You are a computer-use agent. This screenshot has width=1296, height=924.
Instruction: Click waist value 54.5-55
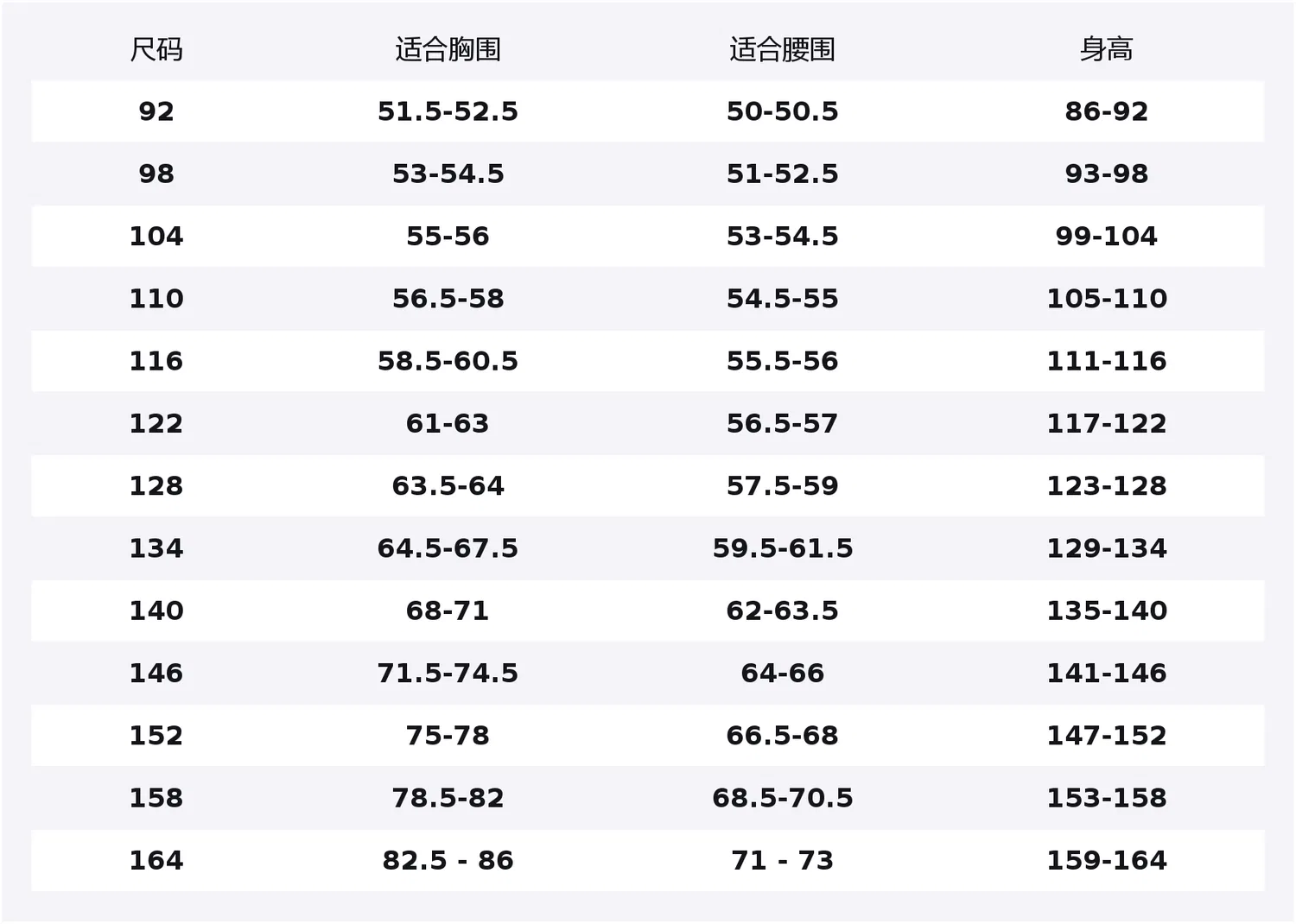pyautogui.click(x=782, y=299)
